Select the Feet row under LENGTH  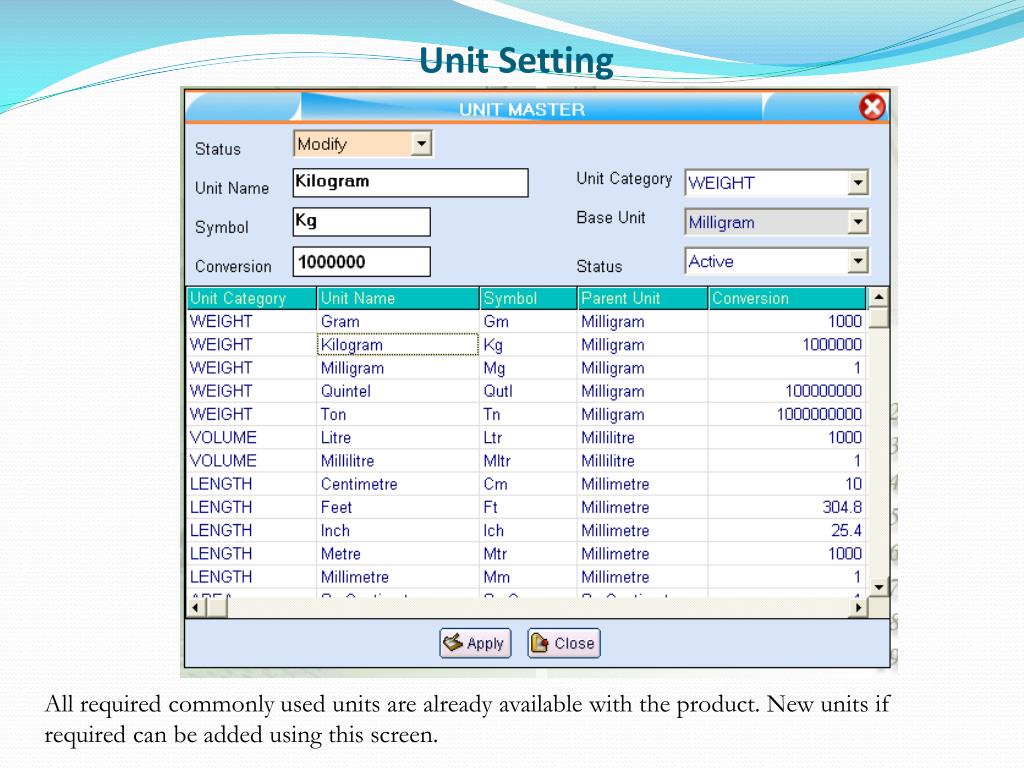526,507
